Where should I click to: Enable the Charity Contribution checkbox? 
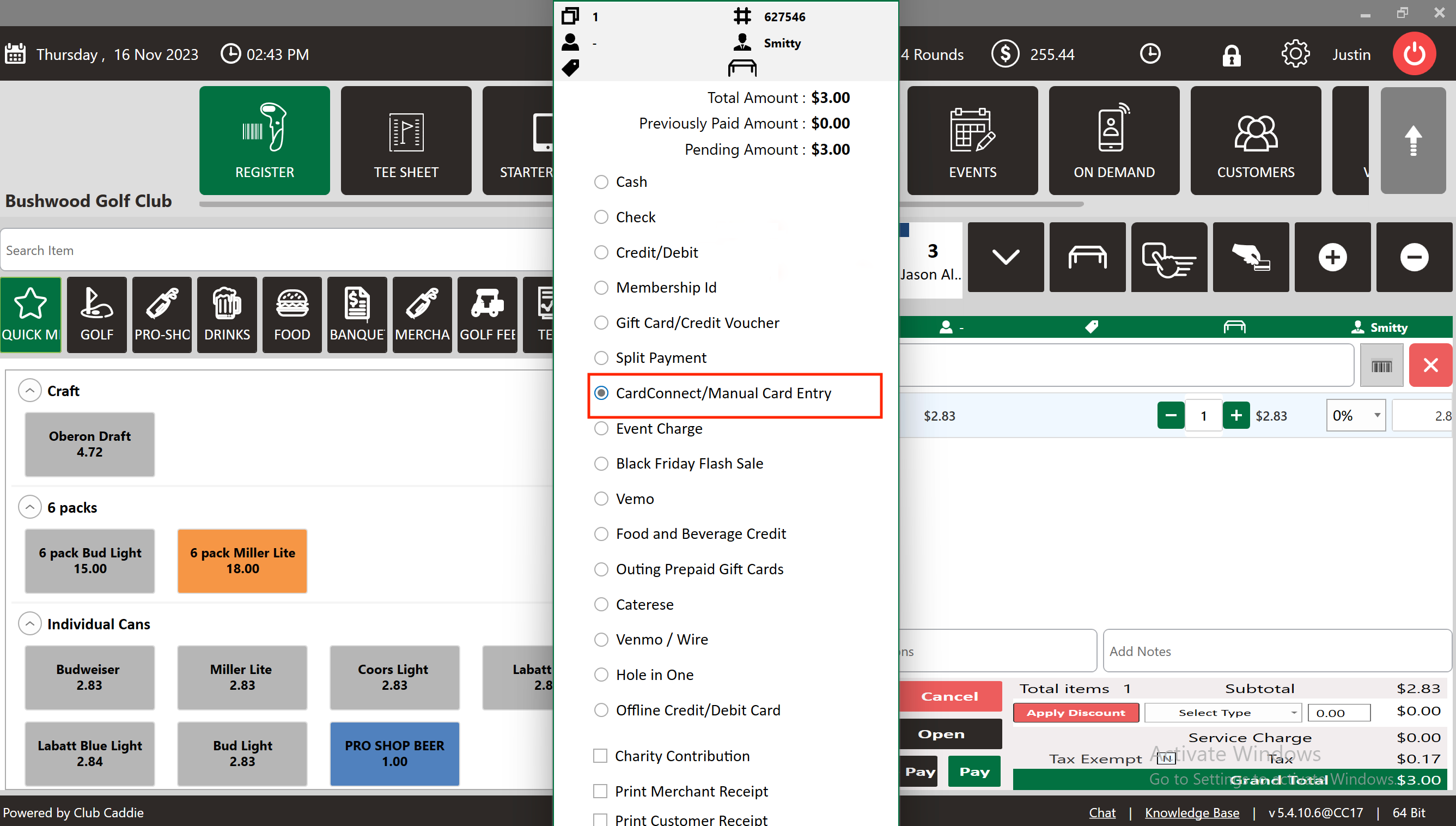click(x=600, y=756)
